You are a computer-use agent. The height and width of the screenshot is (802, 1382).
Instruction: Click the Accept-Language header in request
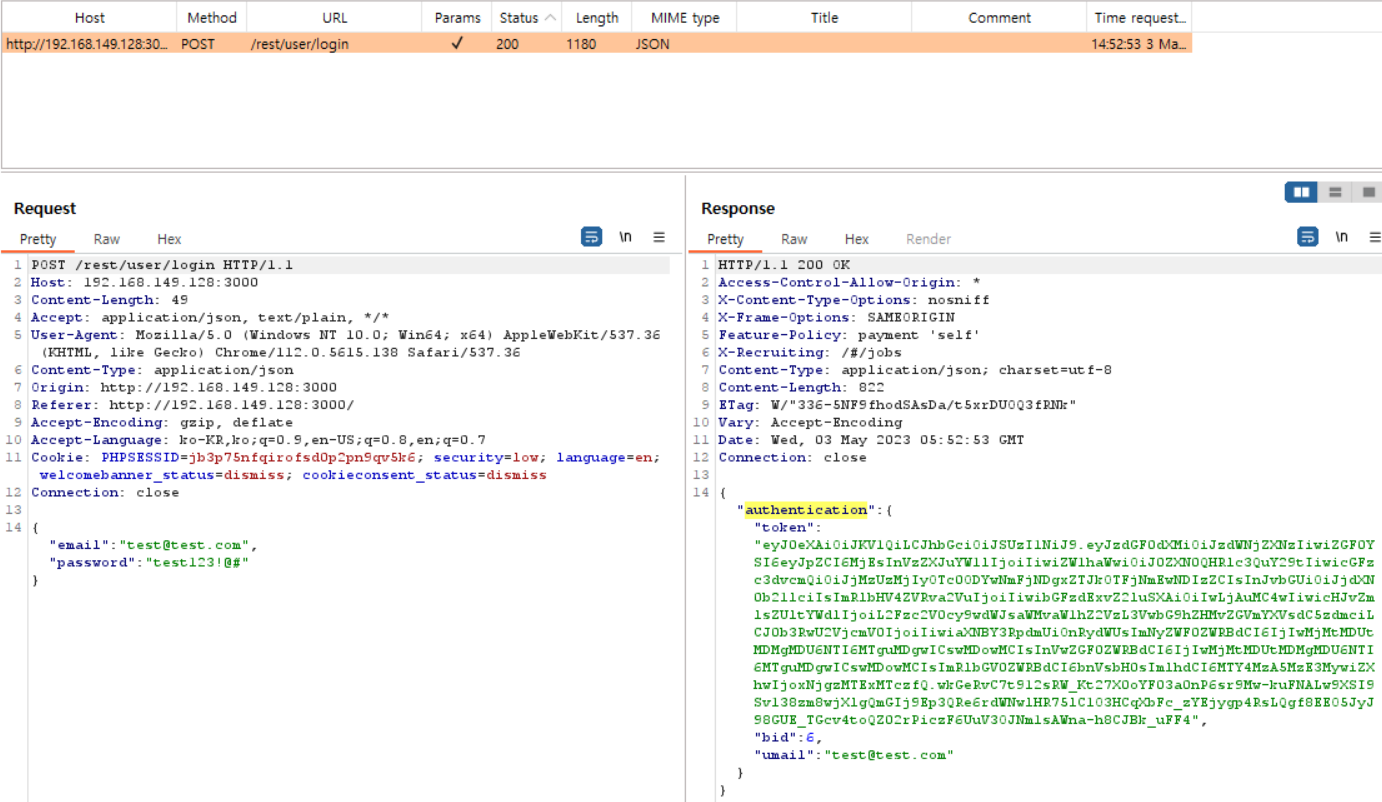click(x=258, y=440)
